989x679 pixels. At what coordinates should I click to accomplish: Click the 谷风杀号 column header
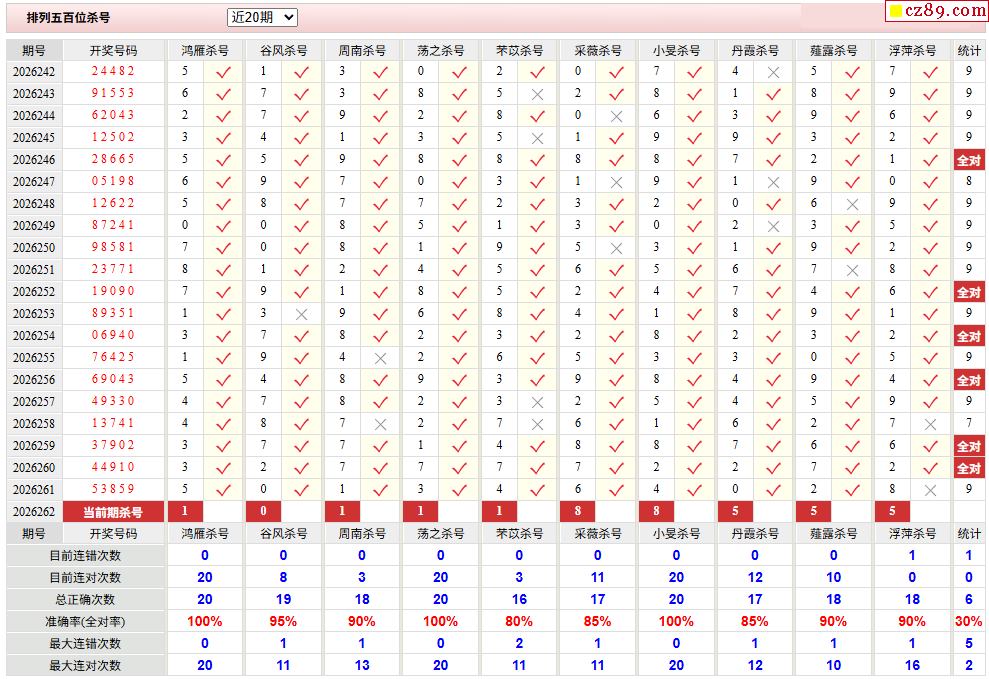[283, 50]
